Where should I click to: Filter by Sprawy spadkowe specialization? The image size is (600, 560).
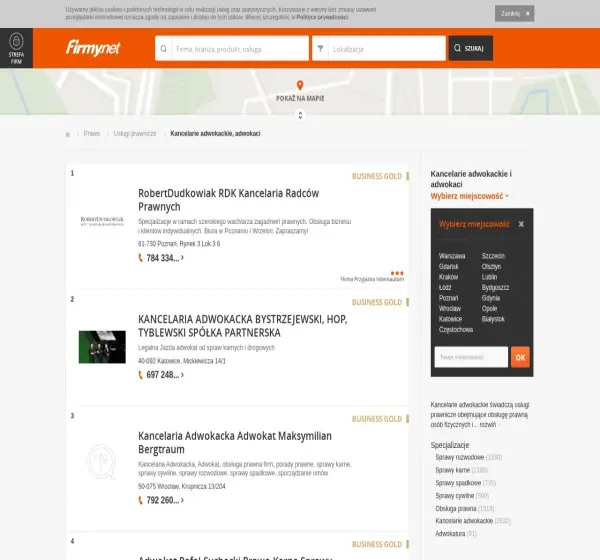[458, 483]
